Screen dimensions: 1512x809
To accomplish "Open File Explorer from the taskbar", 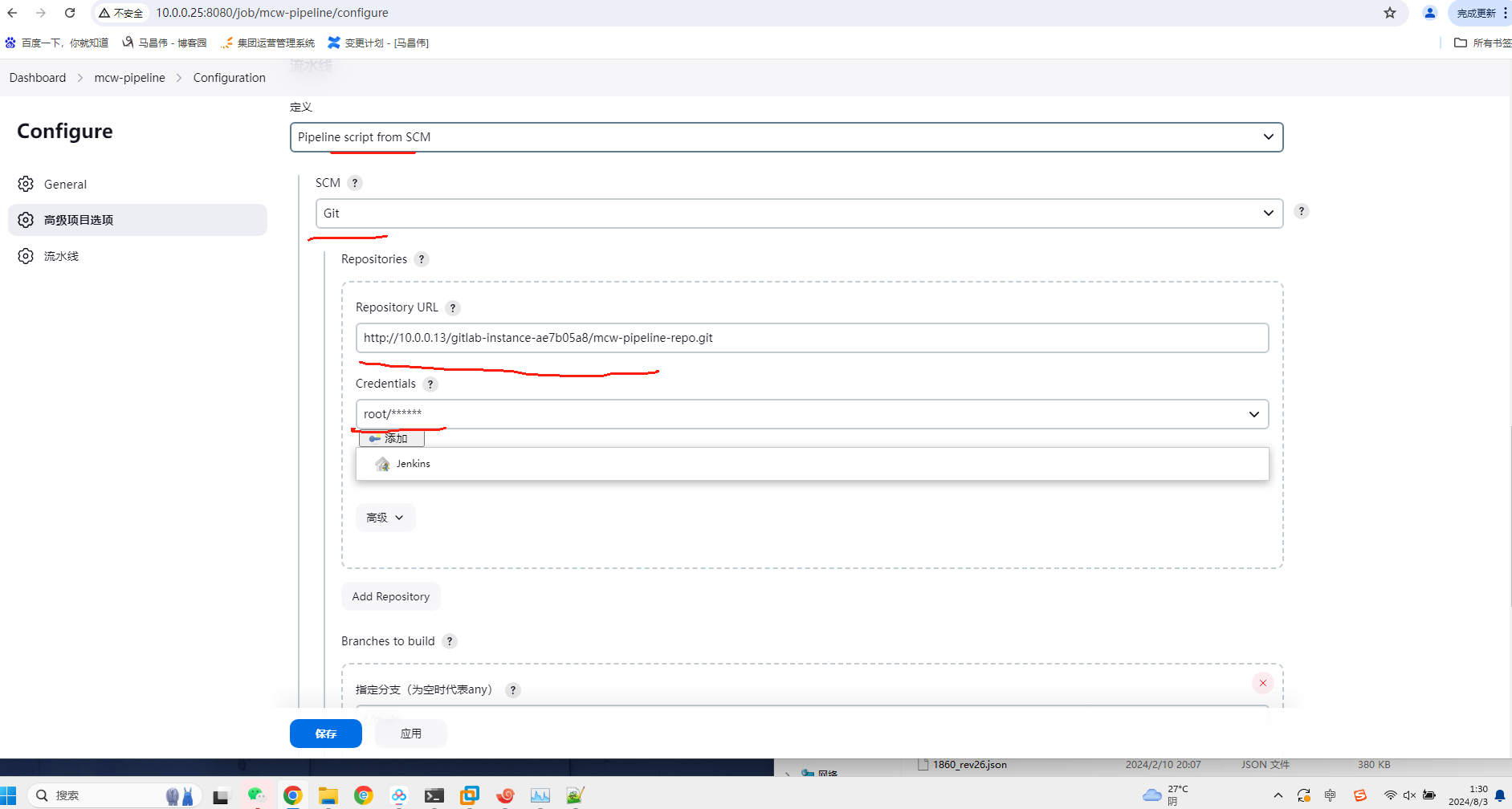I will tap(328, 795).
